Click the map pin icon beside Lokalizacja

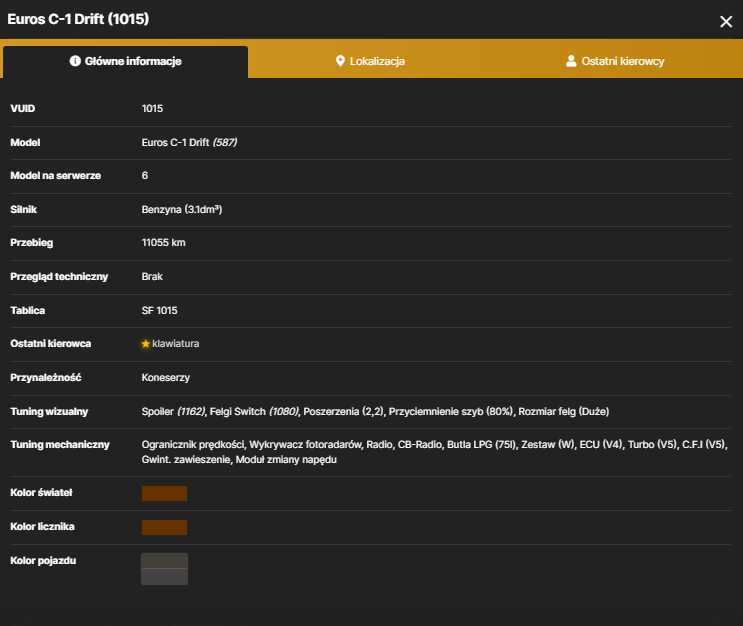(x=340, y=61)
